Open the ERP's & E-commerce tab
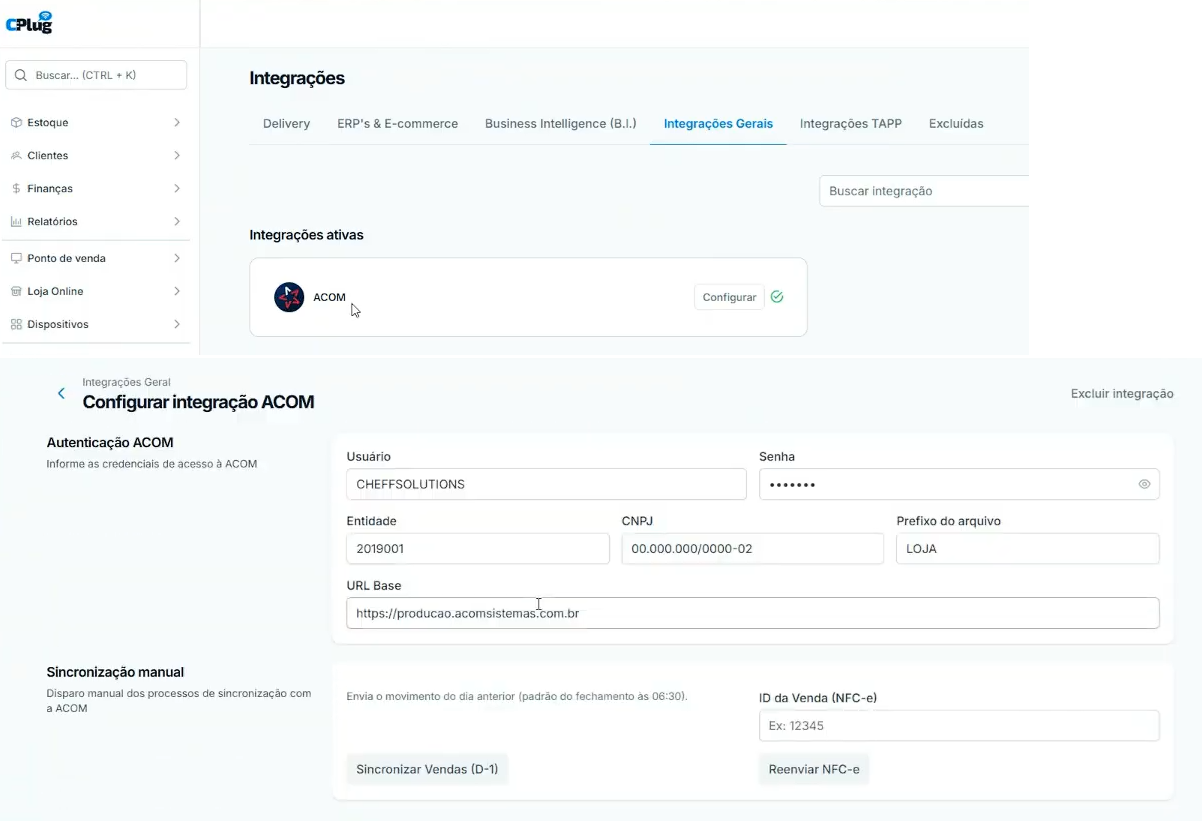Viewport: 1202px width, 821px height. [397, 124]
